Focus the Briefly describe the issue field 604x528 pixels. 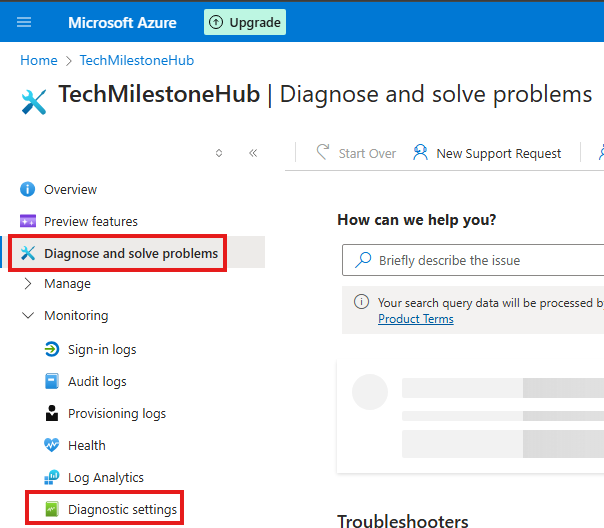473,260
